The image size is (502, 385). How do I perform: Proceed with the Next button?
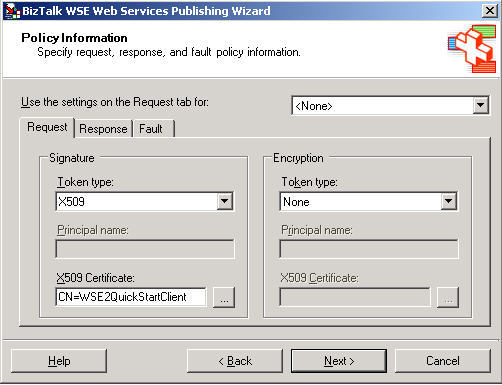[339, 361]
